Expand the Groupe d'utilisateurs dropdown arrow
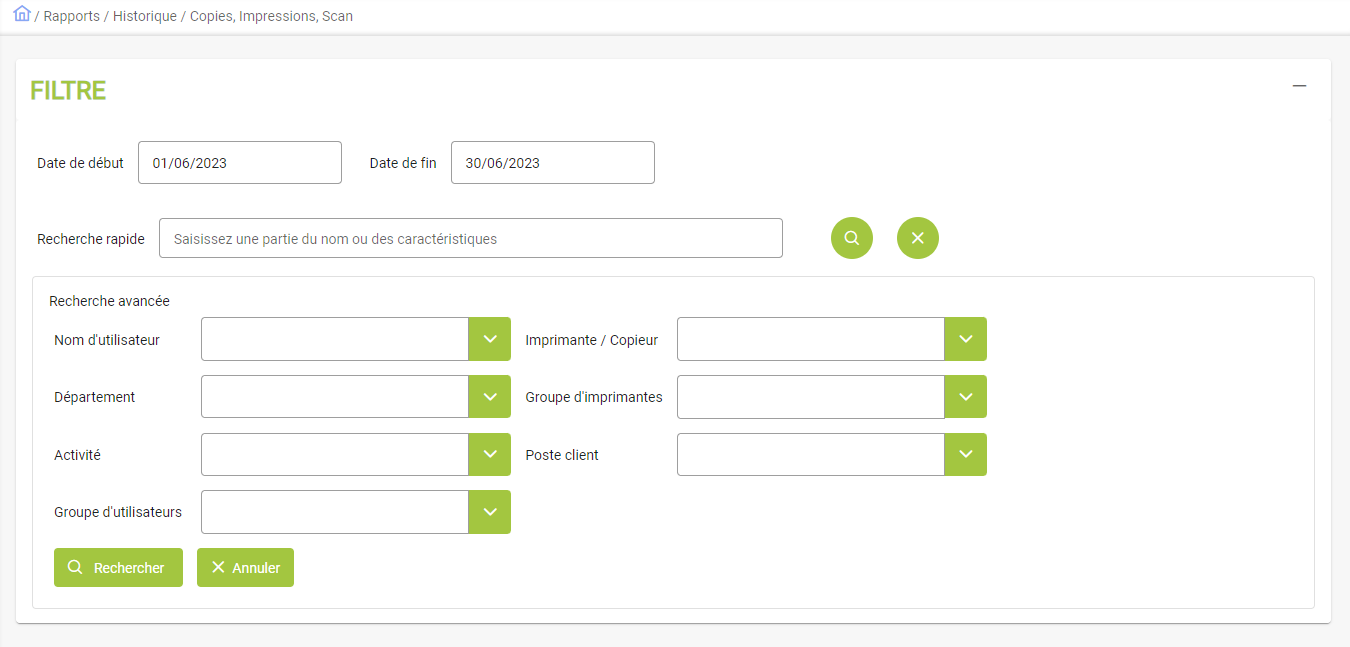 (x=490, y=512)
